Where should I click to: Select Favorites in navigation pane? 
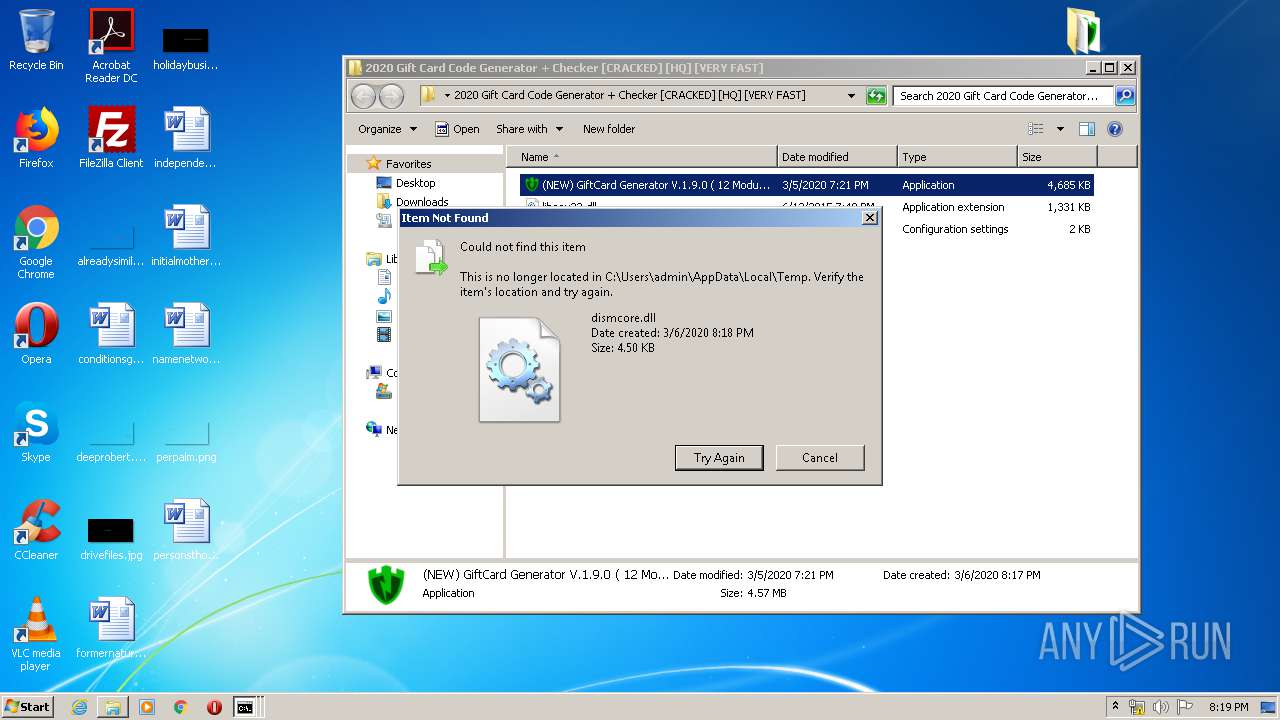click(x=408, y=164)
